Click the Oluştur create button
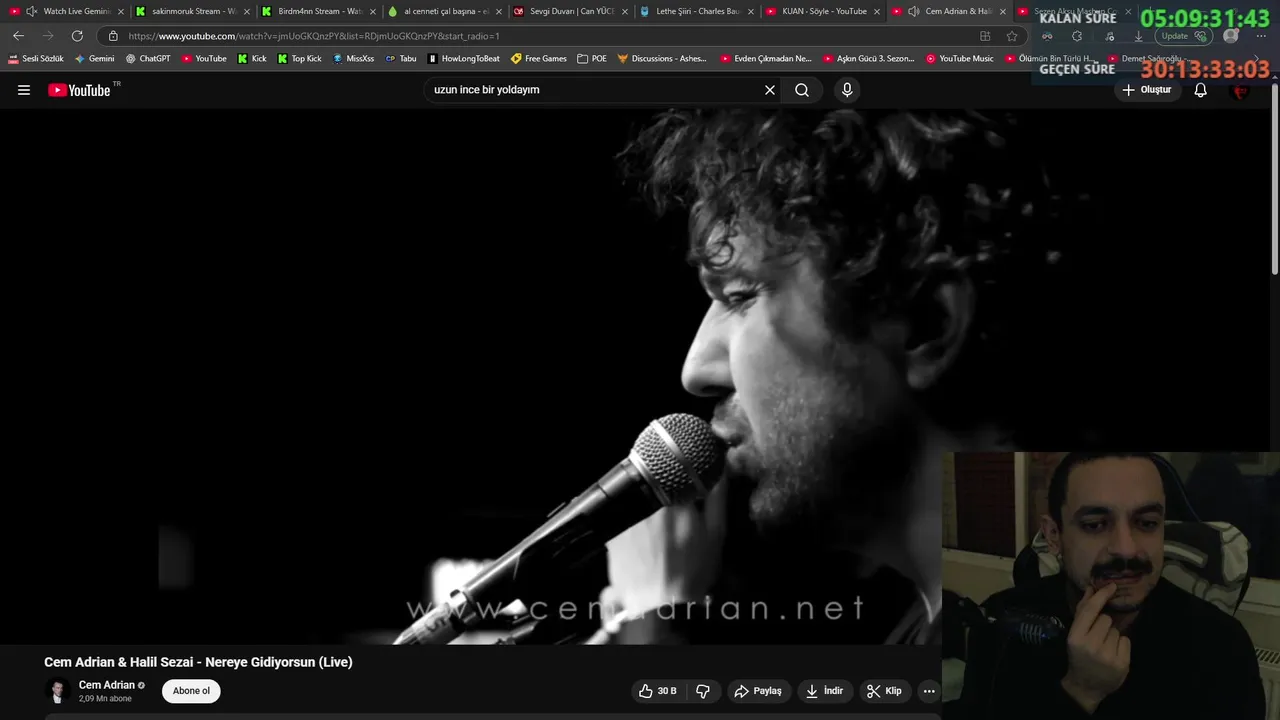 click(x=1146, y=90)
